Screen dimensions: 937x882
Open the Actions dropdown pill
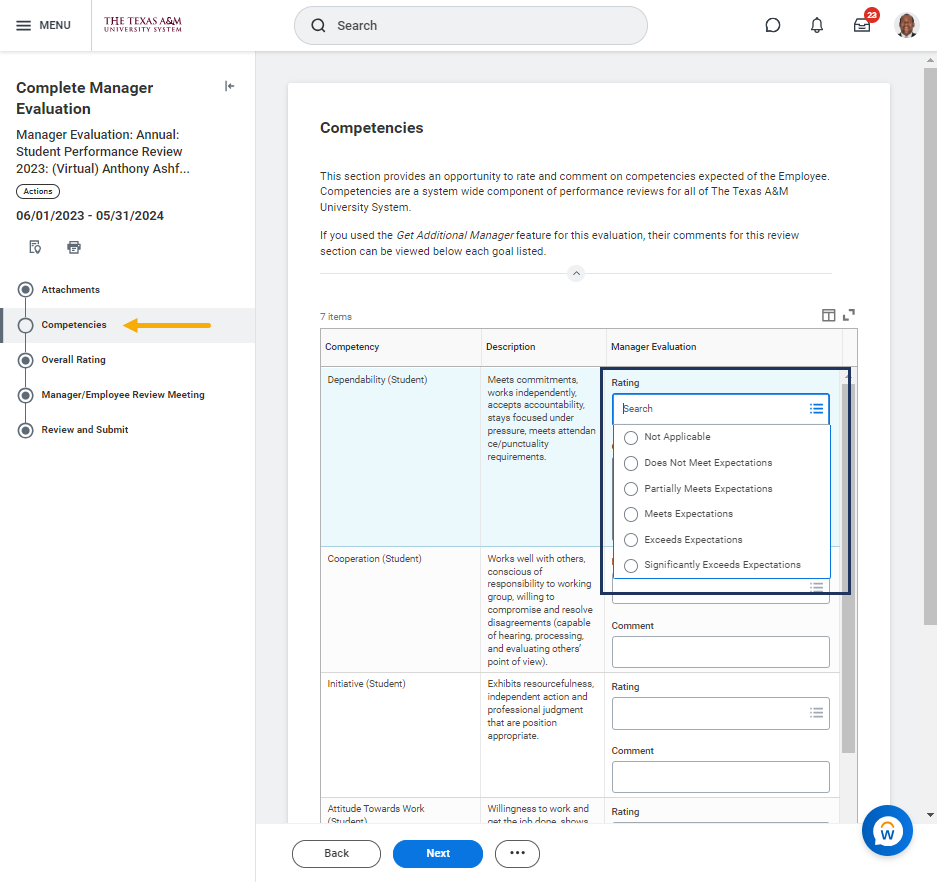click(38, 191)
